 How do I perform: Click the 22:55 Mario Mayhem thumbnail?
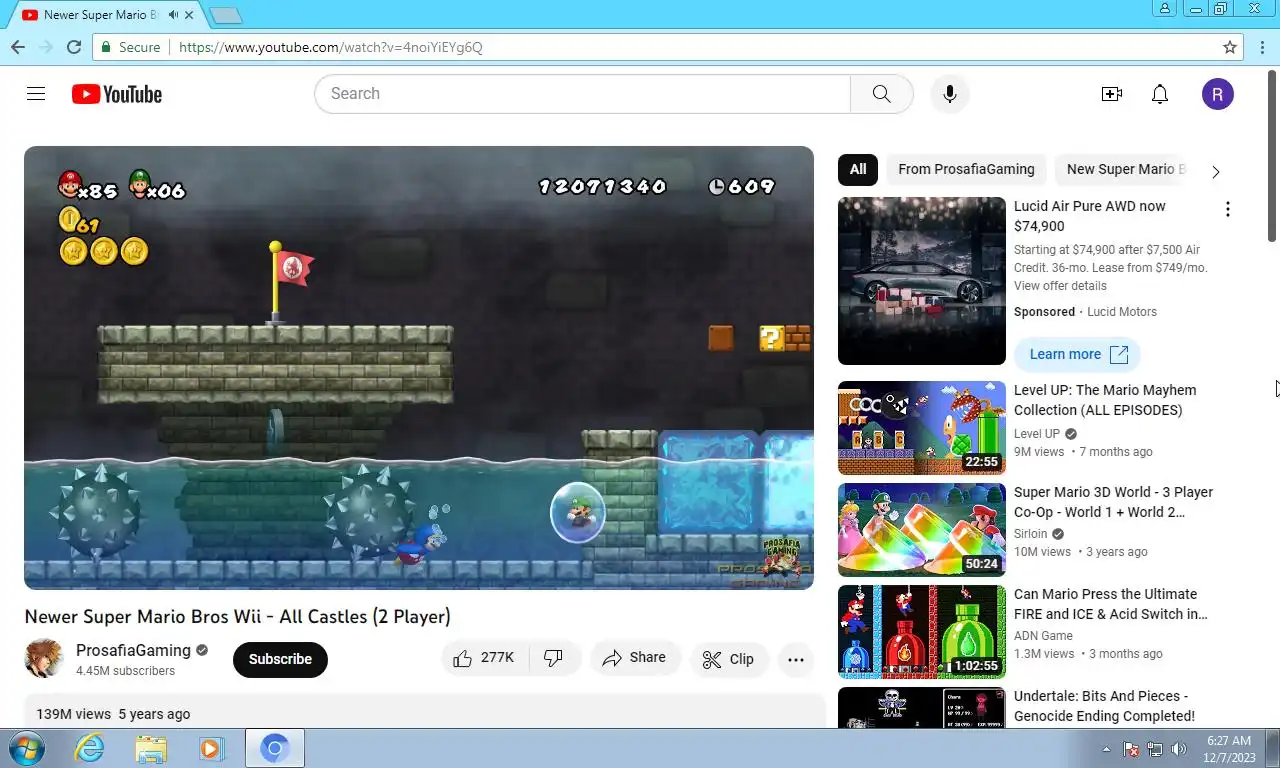922,428
